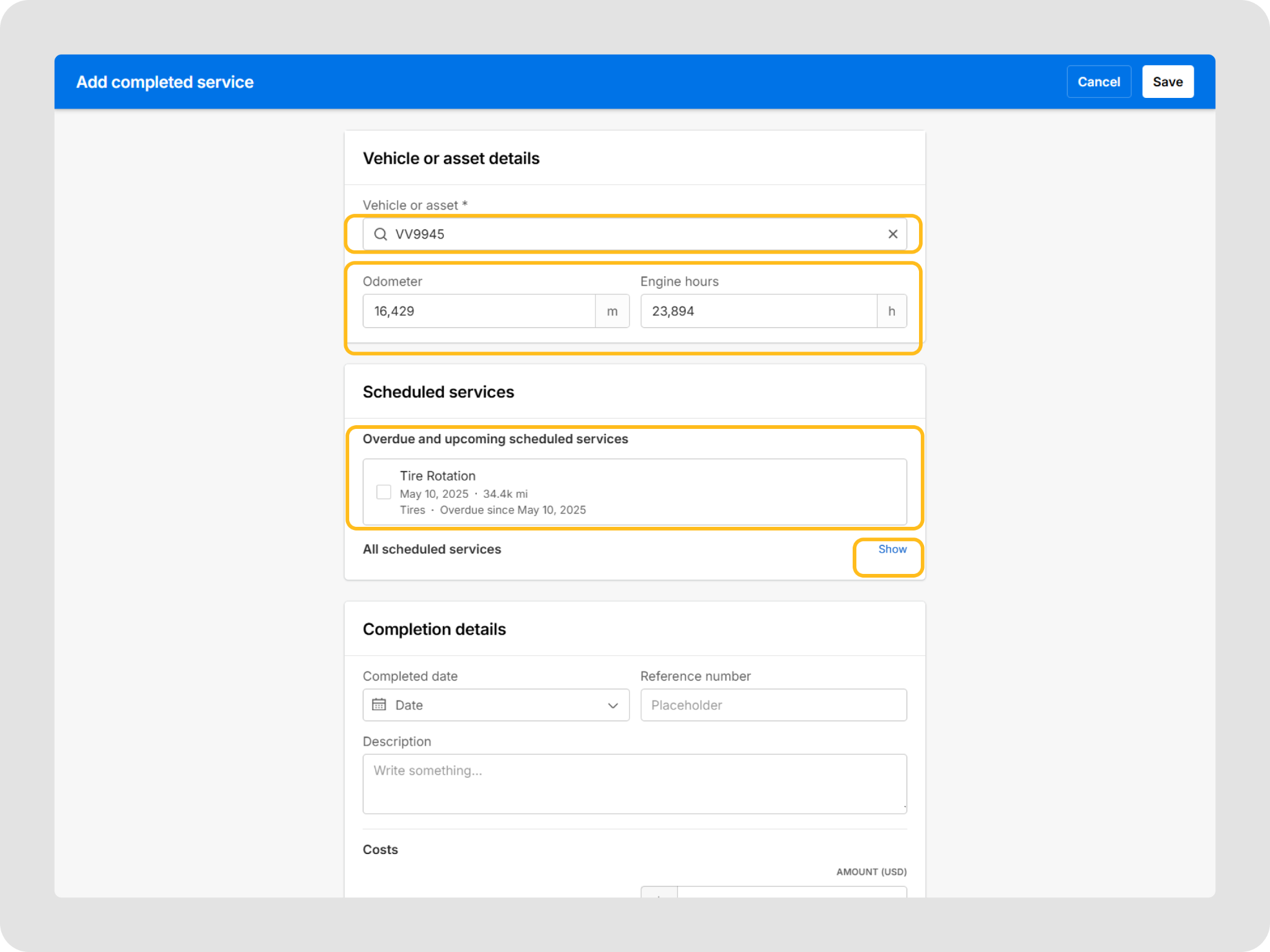
Task: Click into the Description text area
Action: 634,784
